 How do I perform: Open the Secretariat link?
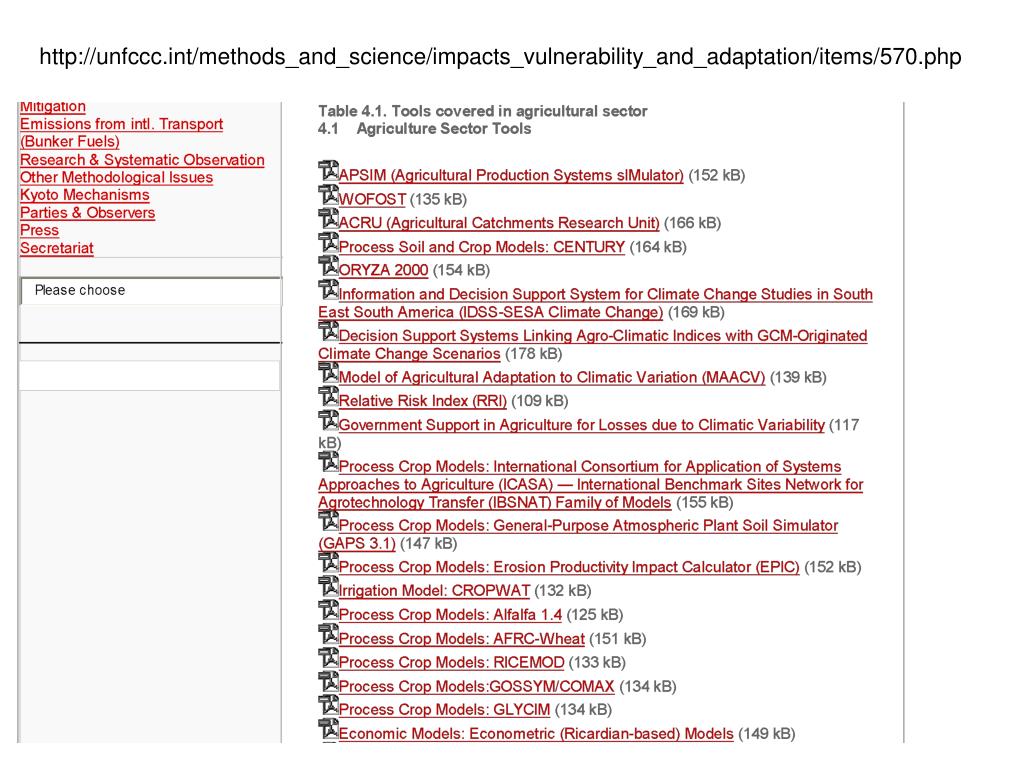[57, 248]
